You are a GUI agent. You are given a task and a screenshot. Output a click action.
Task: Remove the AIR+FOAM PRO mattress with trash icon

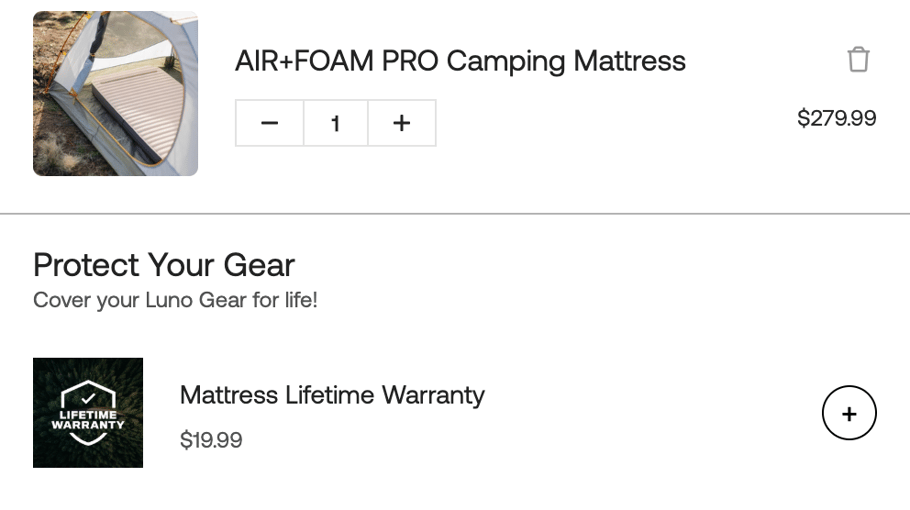click(858, 60)
